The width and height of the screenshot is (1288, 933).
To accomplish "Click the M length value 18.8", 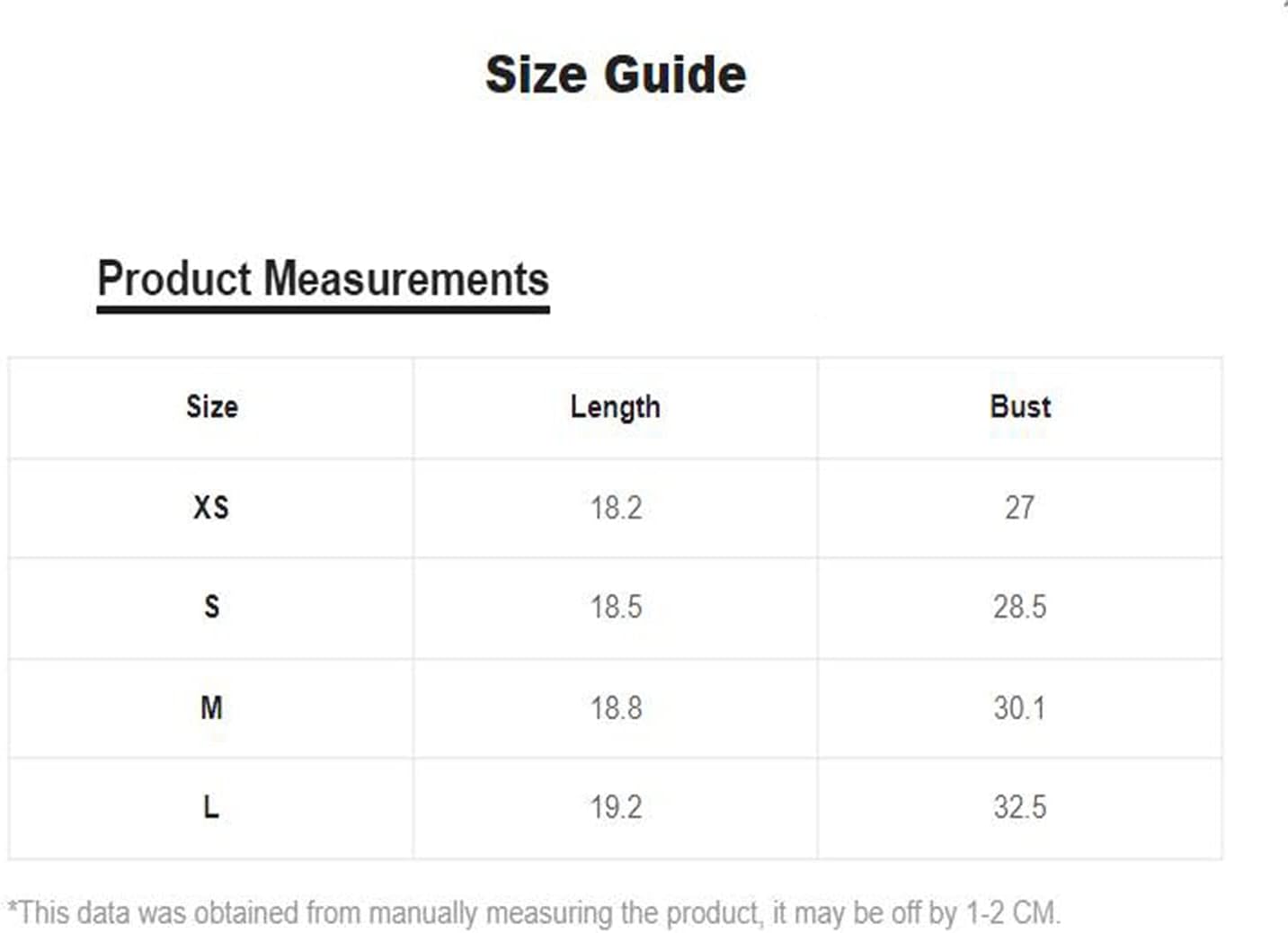I will click(616, 708).
